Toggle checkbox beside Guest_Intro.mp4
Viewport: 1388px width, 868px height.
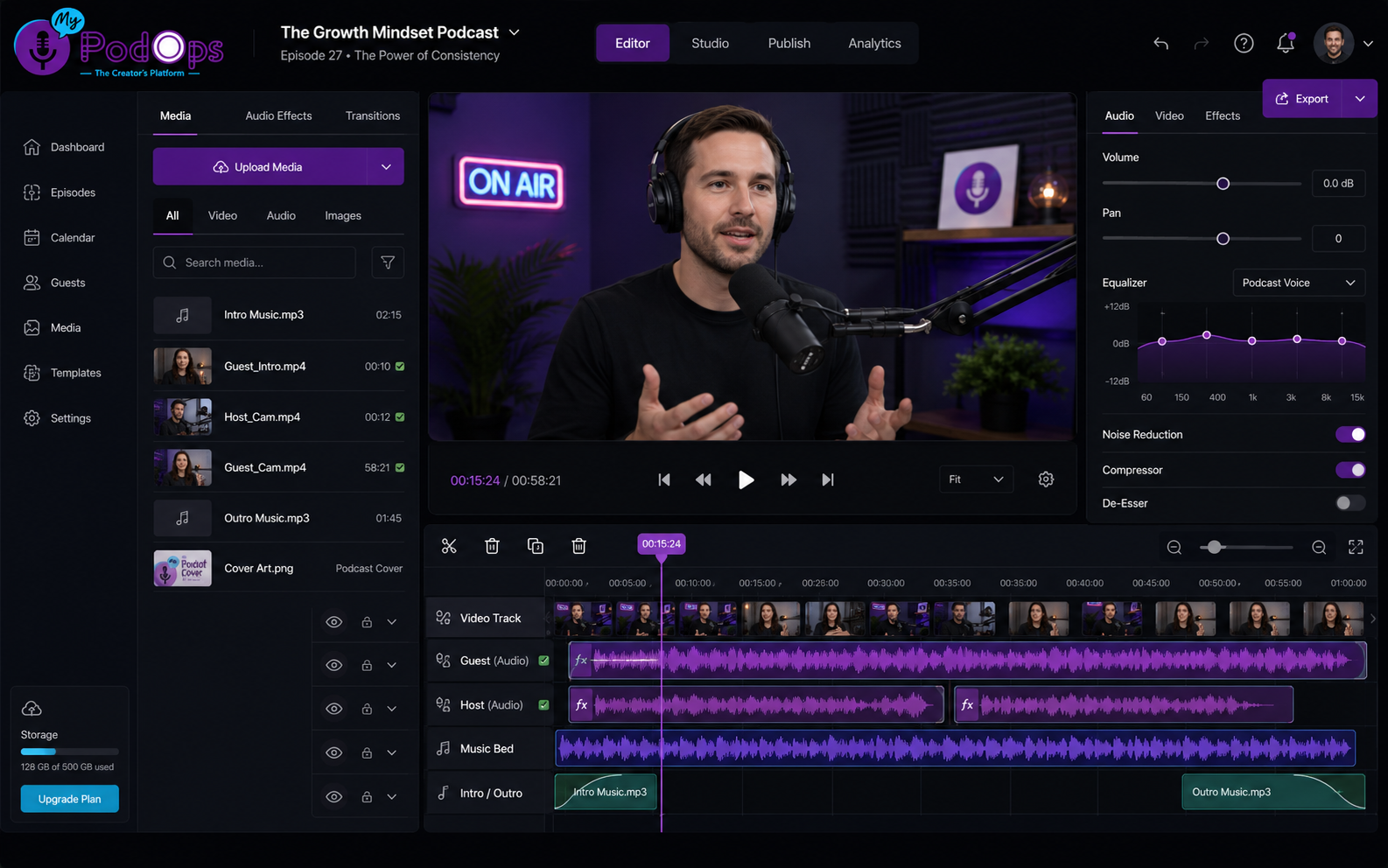(x=400, y=367)
